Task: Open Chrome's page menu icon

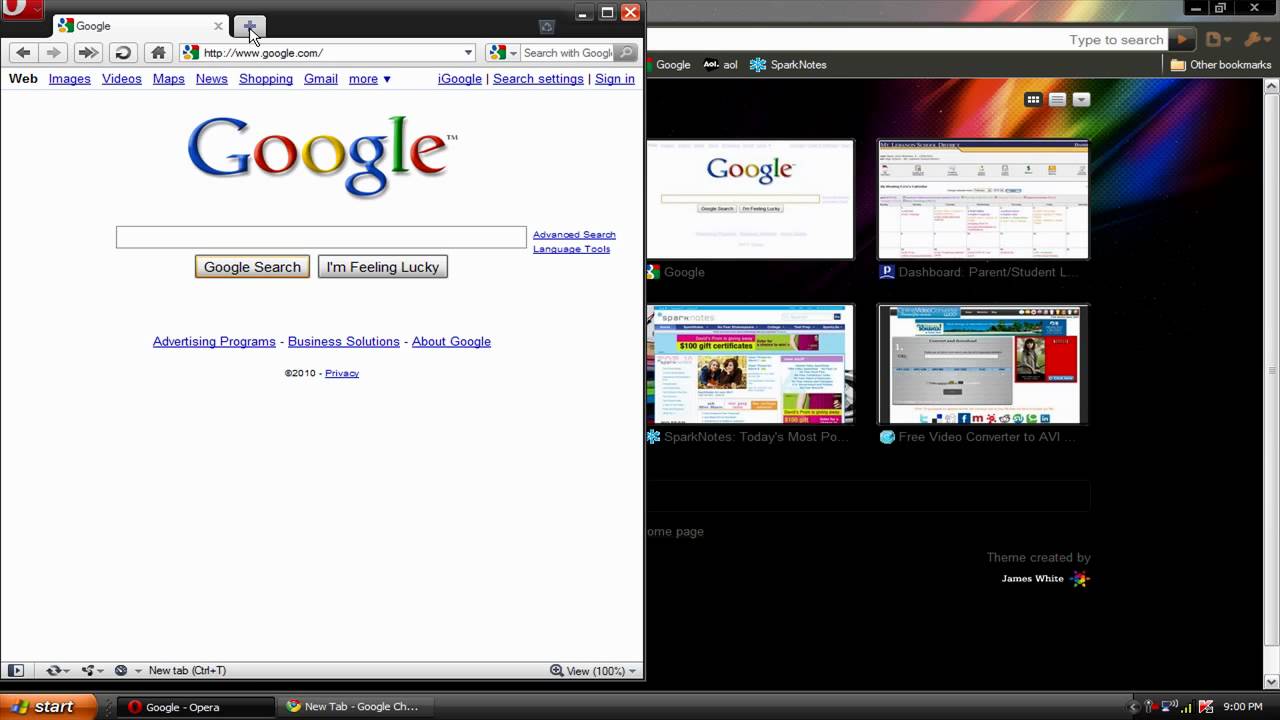Action: [1218, 40]
